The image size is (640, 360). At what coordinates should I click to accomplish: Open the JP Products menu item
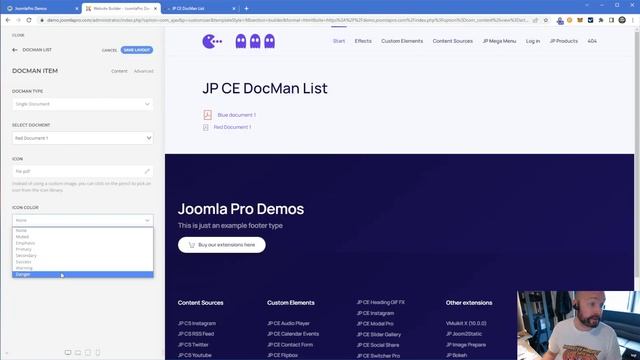coord(563,41)
